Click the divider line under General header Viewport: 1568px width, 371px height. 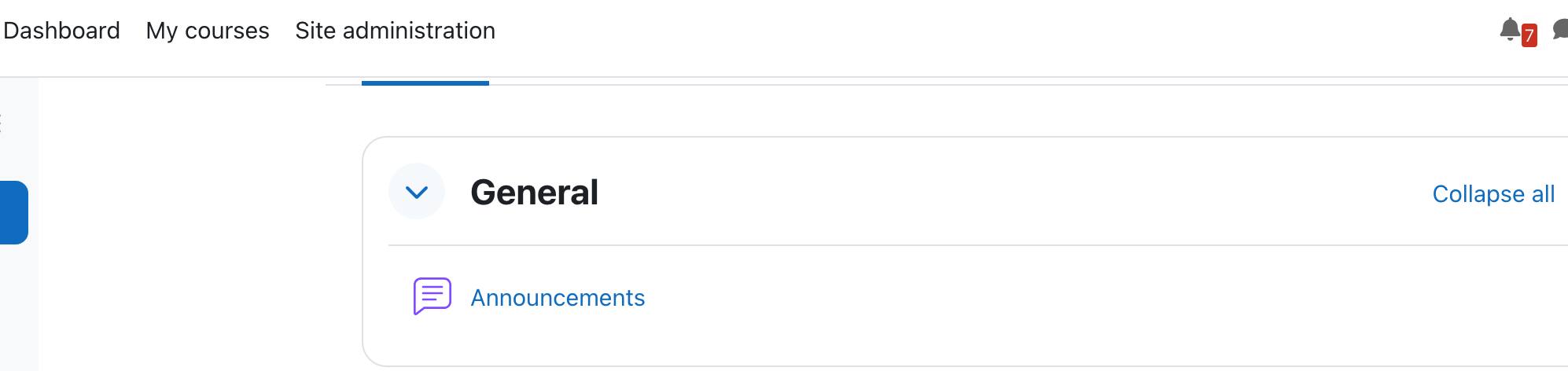978,245
